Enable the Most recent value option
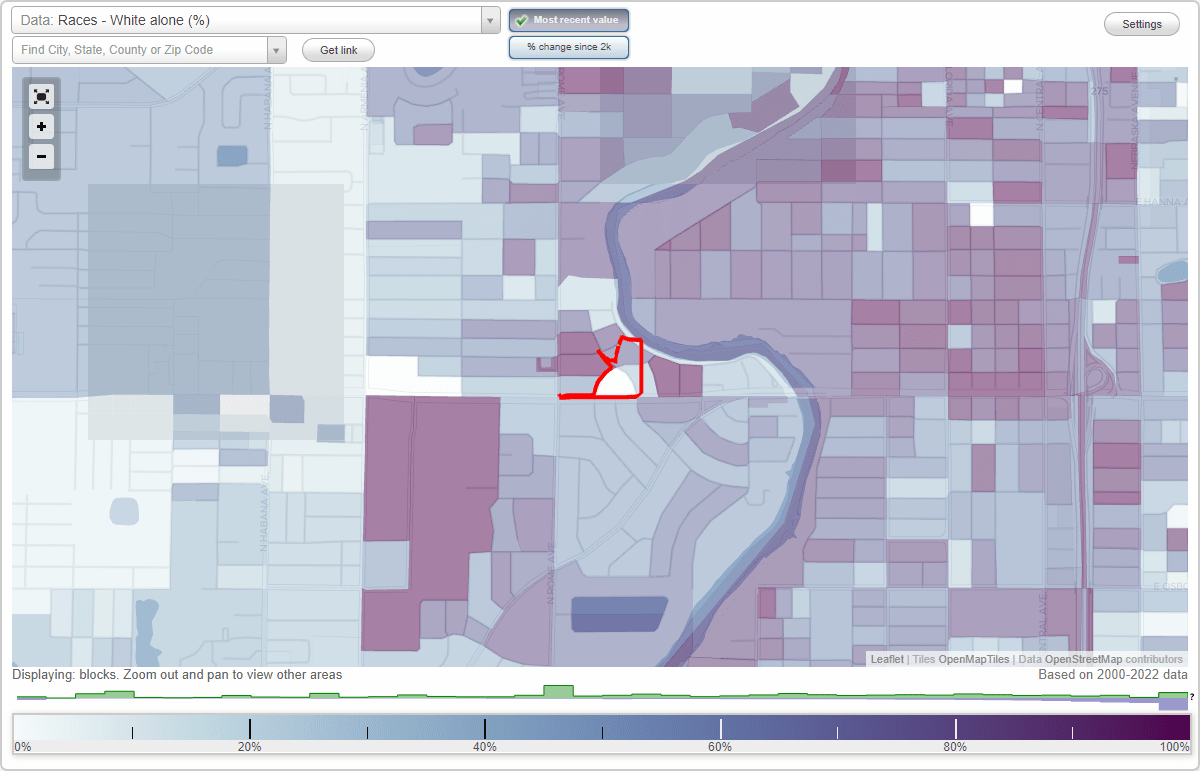 [x=569, y=20]
